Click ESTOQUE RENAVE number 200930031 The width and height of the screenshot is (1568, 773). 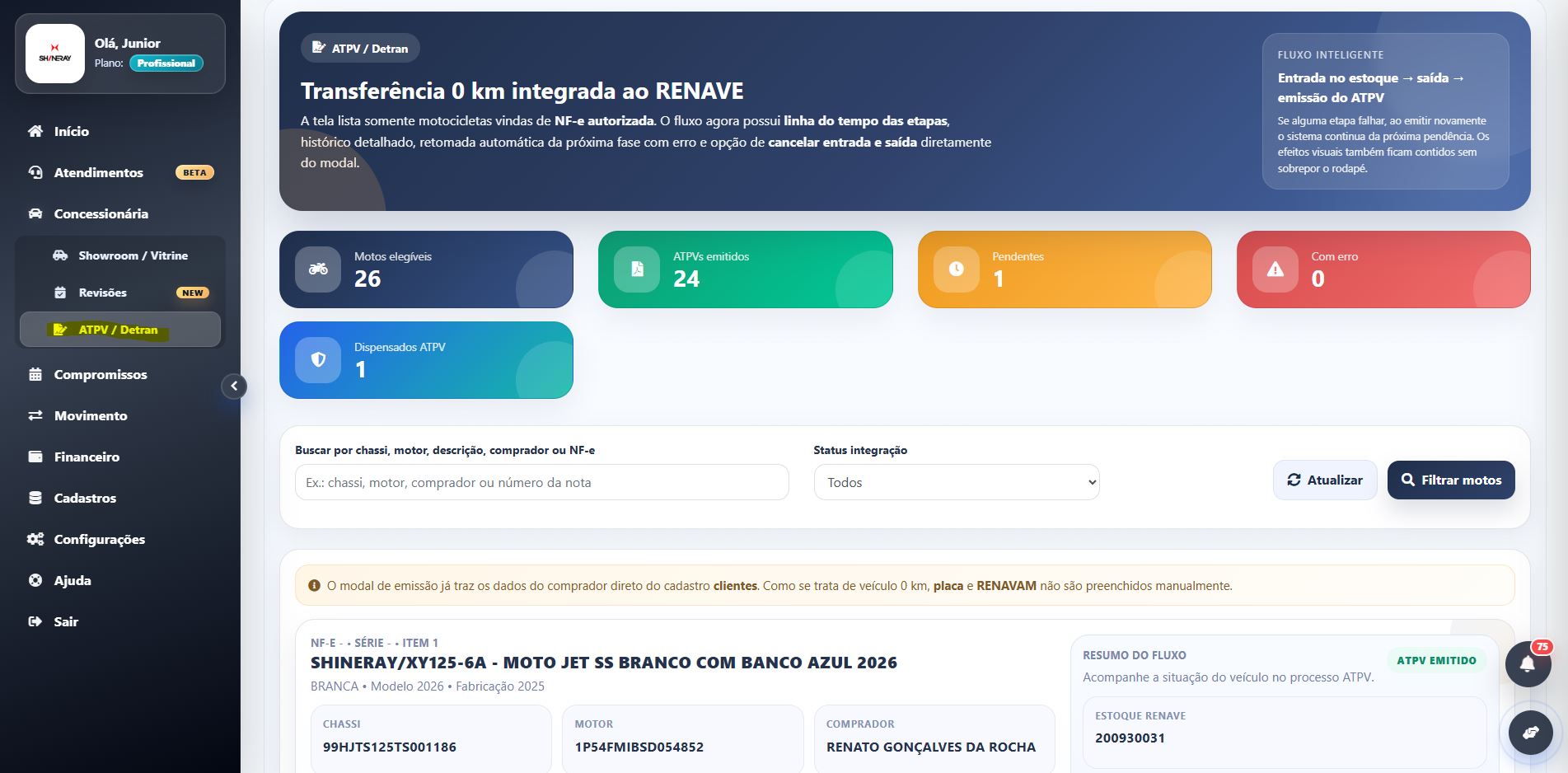[1130, 738]
